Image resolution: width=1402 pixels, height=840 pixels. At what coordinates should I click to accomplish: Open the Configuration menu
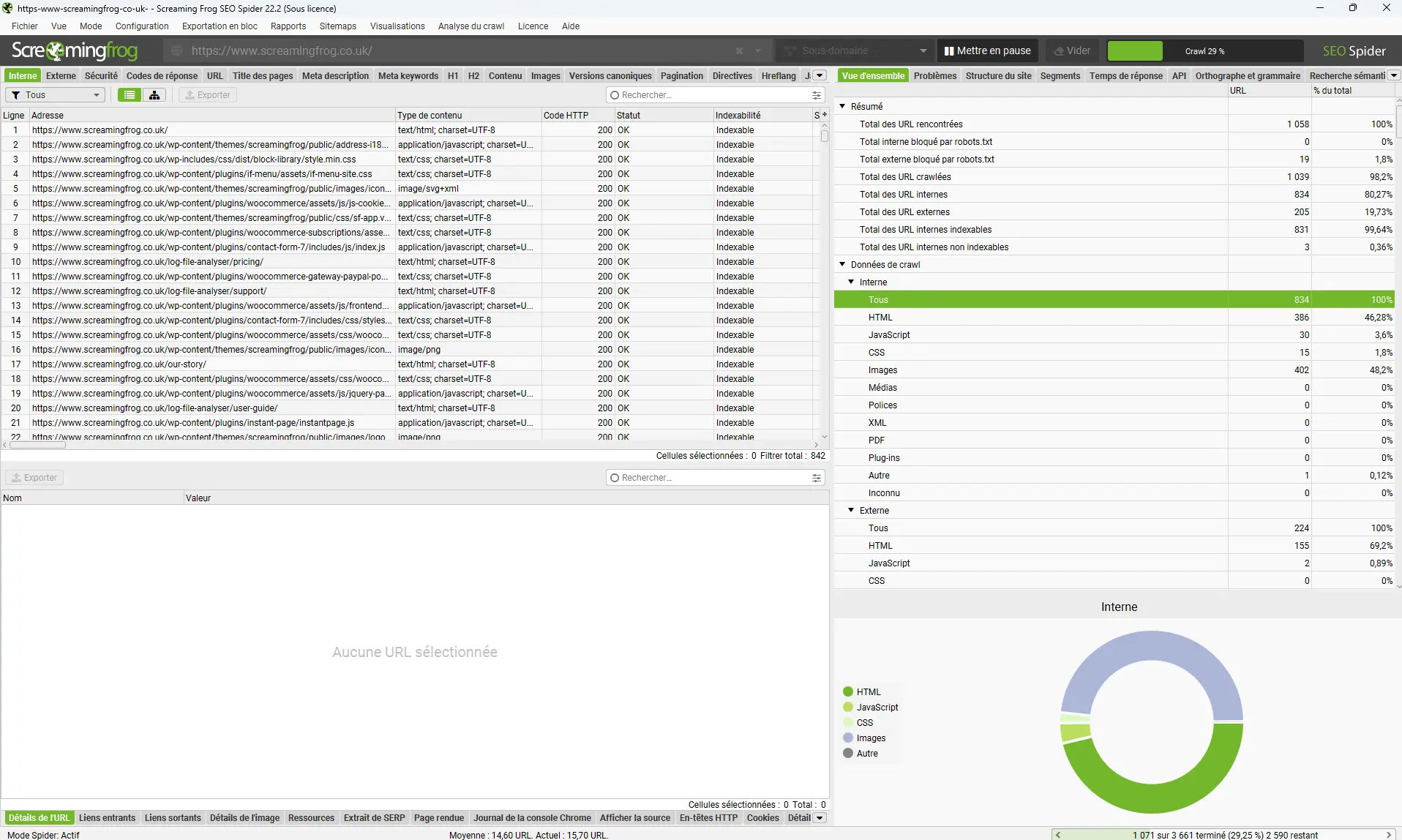coord(142,26)
